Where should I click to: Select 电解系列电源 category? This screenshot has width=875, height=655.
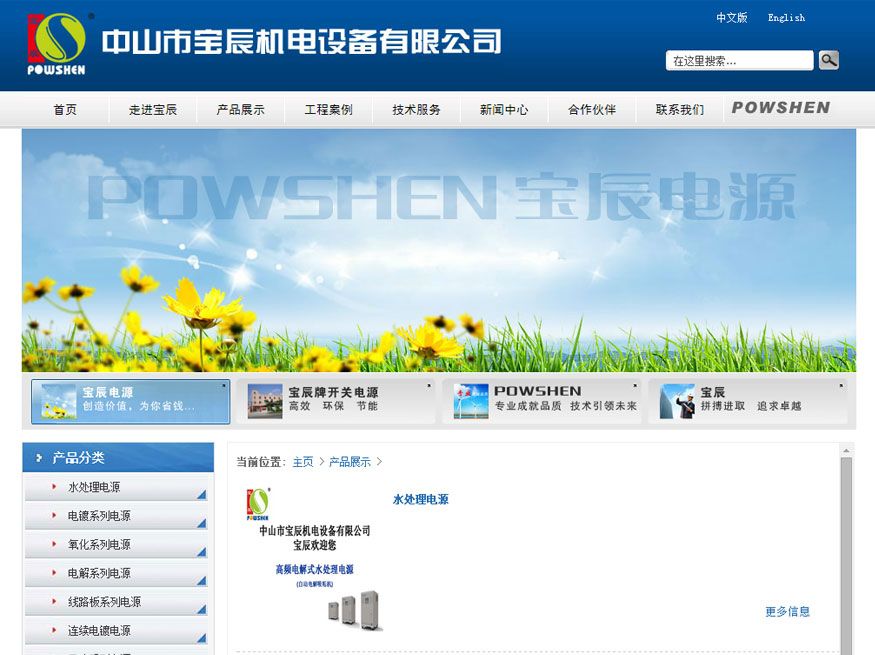[x=116, y=574]
